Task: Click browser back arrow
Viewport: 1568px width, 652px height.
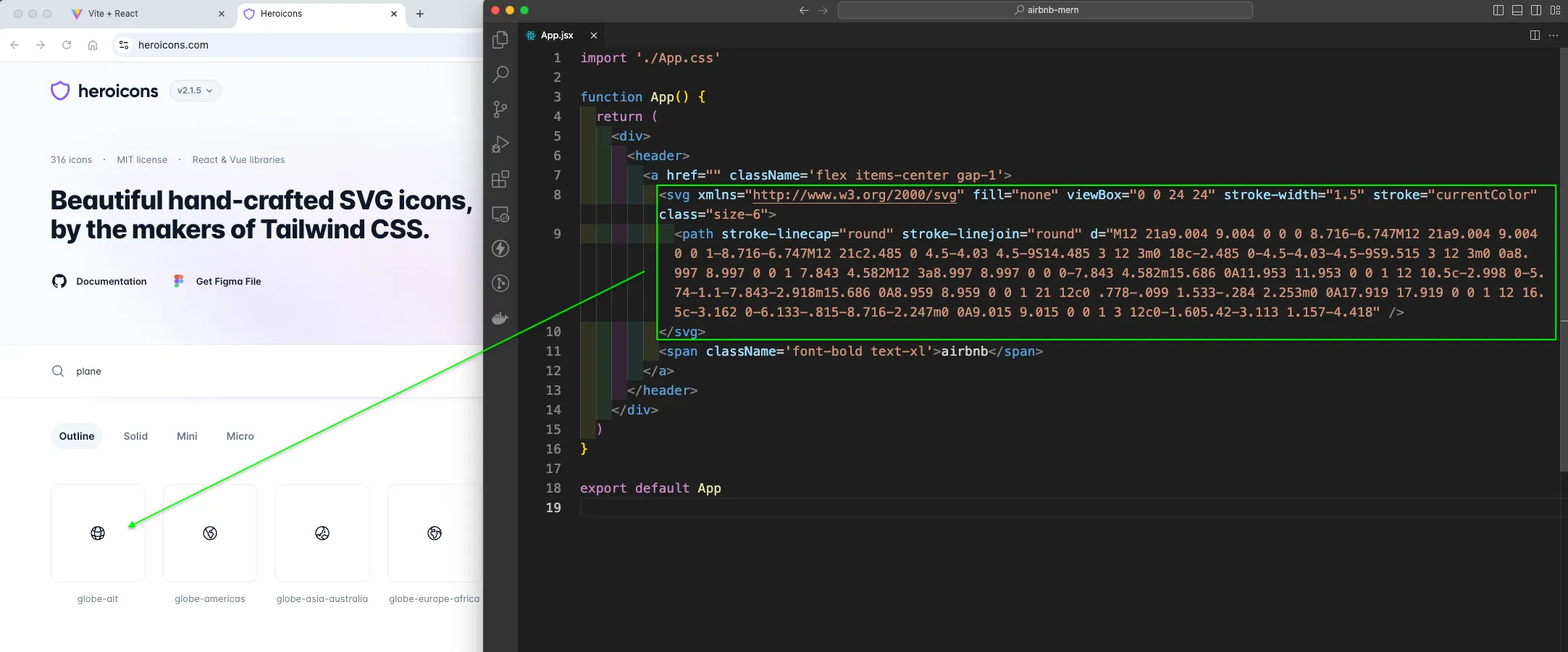Action: click(x=14, y=45)
